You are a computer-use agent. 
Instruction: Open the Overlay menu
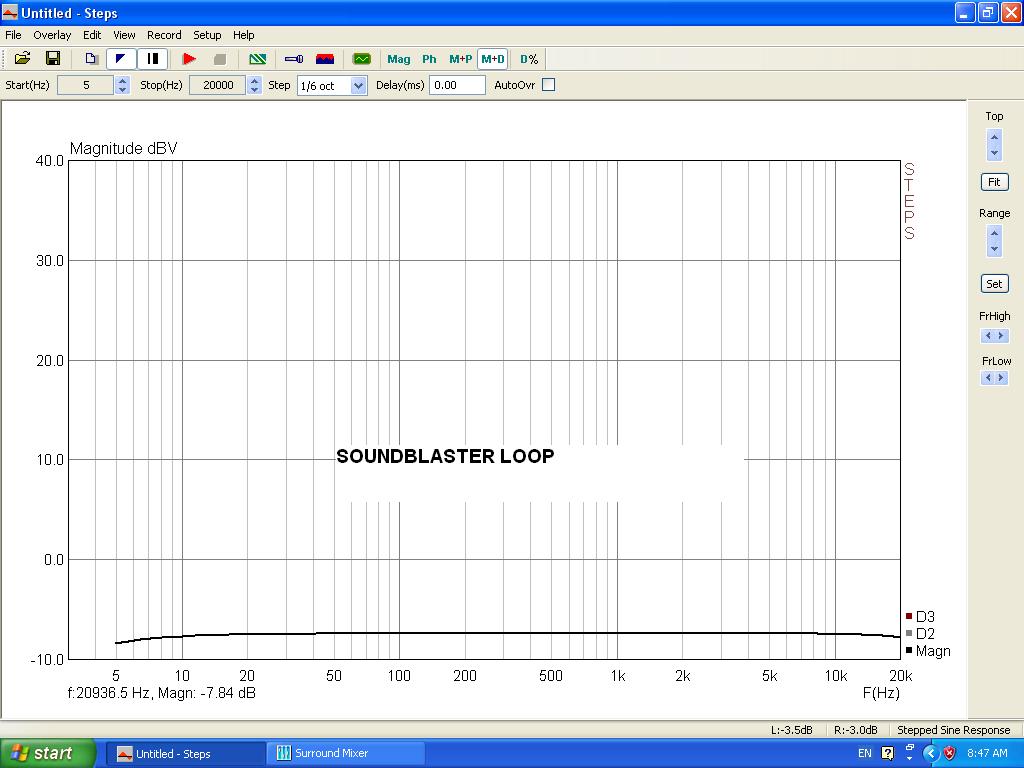click(x=52, y=35)
